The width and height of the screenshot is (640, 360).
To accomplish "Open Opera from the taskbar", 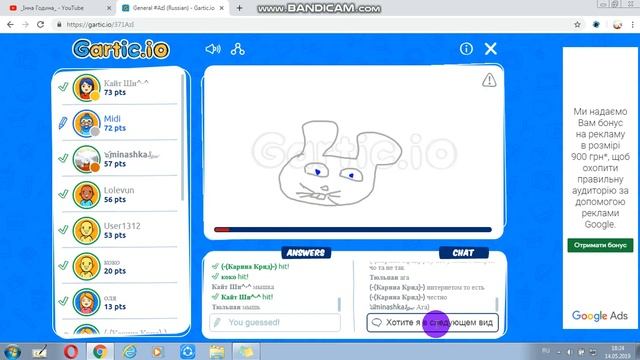I will click(71, 351).
